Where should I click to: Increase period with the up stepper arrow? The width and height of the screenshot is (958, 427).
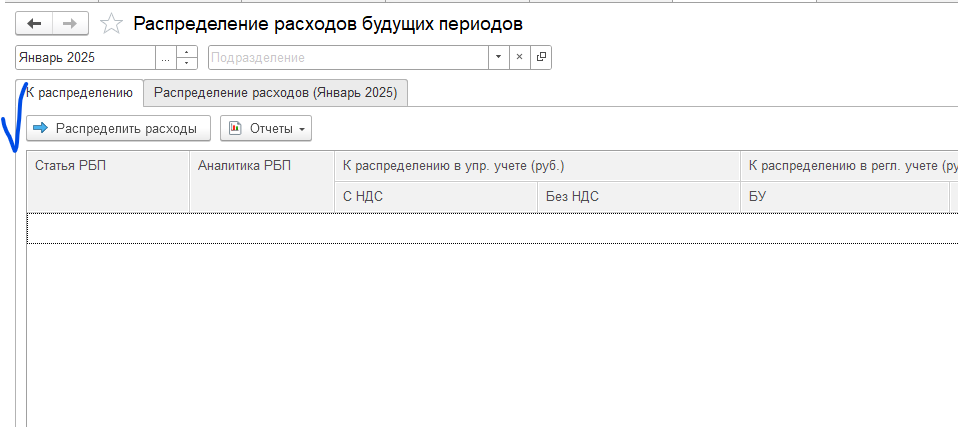(187, 52)
